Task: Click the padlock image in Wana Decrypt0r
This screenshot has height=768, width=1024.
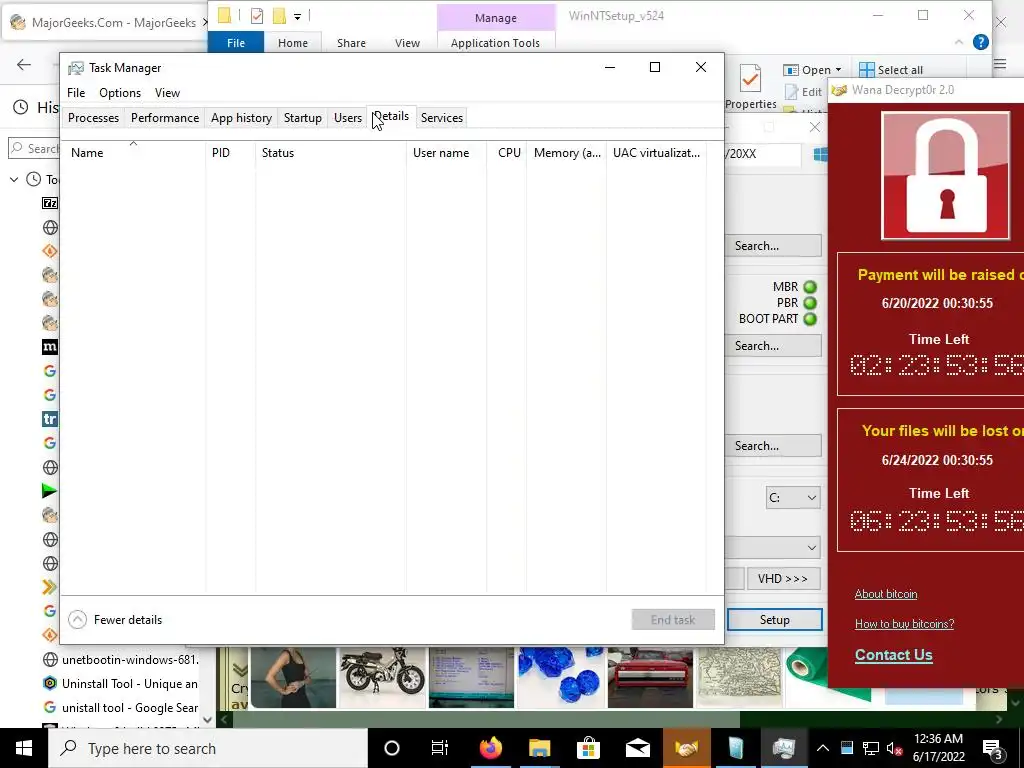Action: 945,176
